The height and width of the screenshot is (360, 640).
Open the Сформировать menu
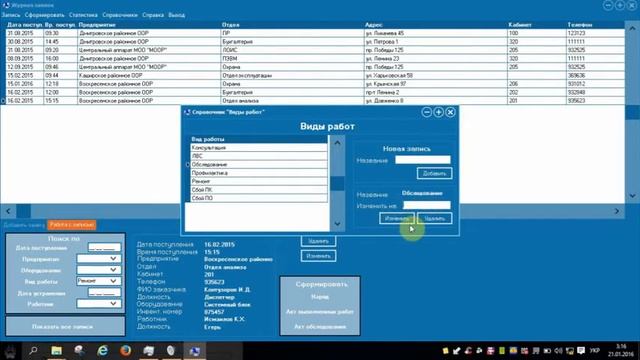coord(44,15)
